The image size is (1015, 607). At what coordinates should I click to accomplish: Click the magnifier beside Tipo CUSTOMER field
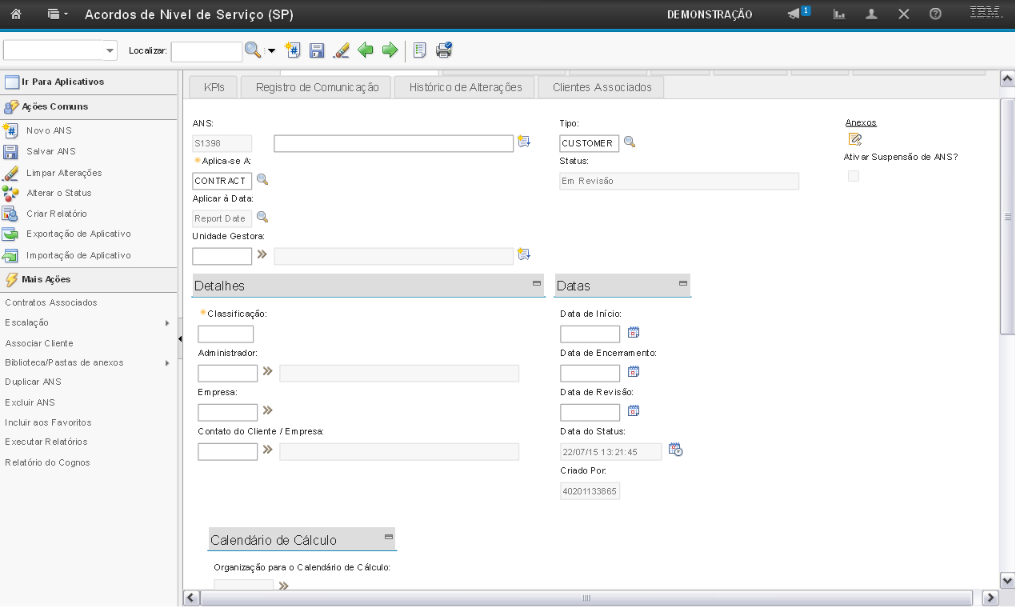tap(630, 142)
